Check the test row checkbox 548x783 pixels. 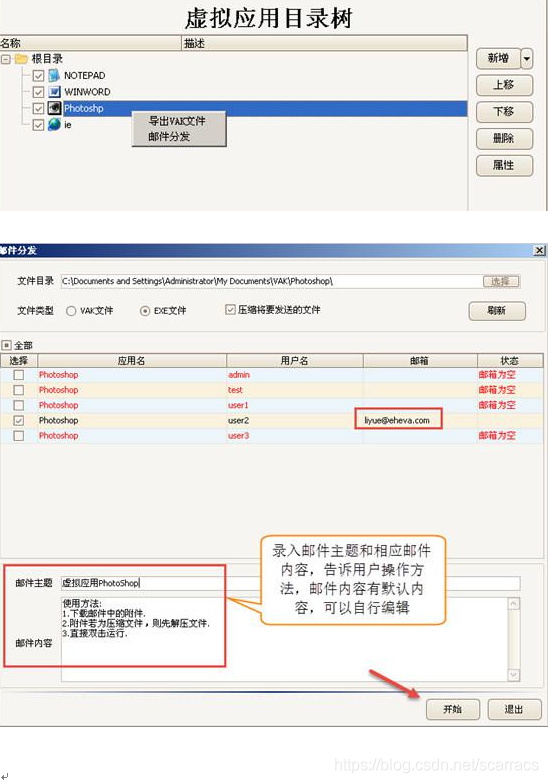click(18, 390)
